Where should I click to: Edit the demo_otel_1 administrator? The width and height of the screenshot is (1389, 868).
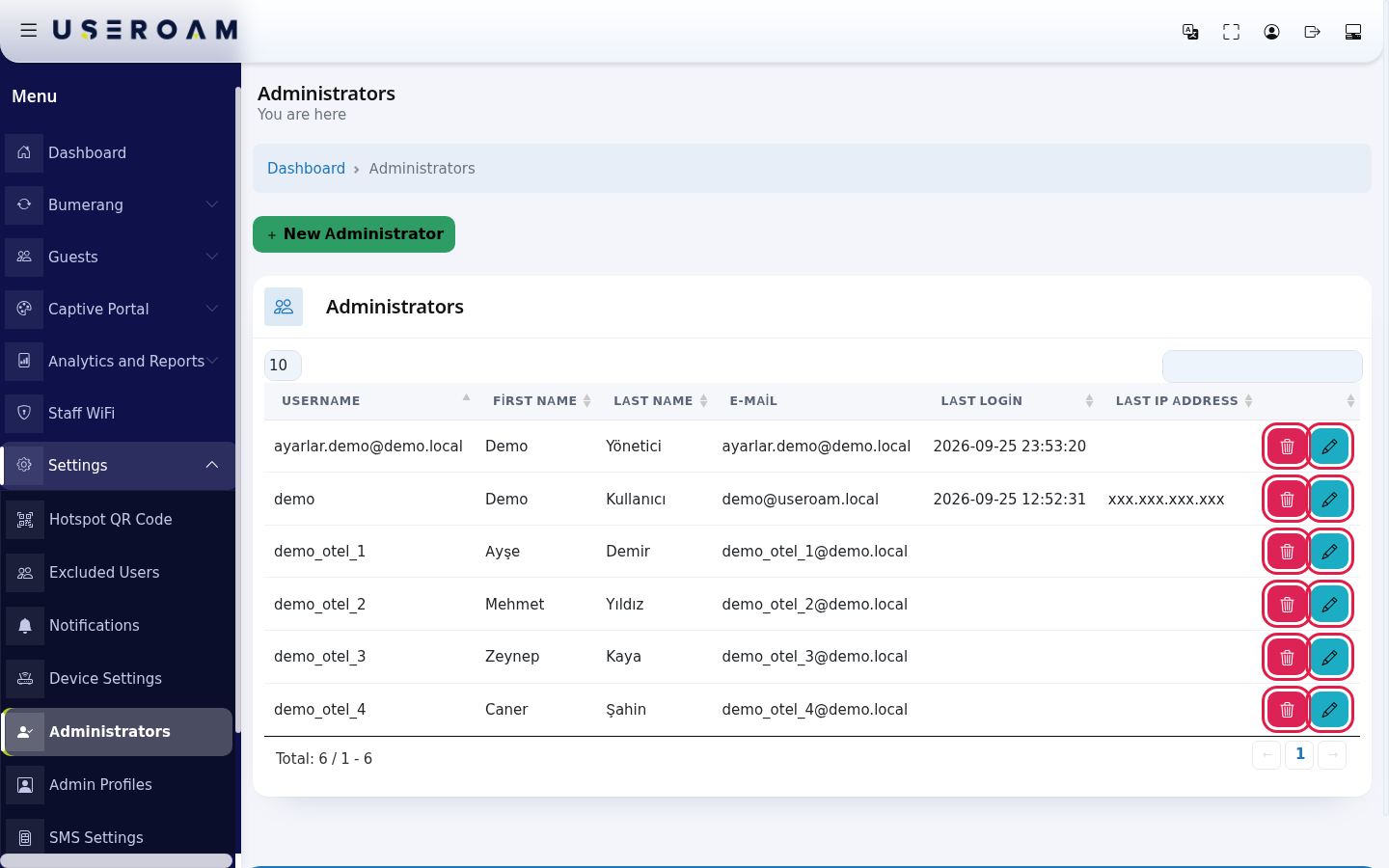click(1329, 552)
